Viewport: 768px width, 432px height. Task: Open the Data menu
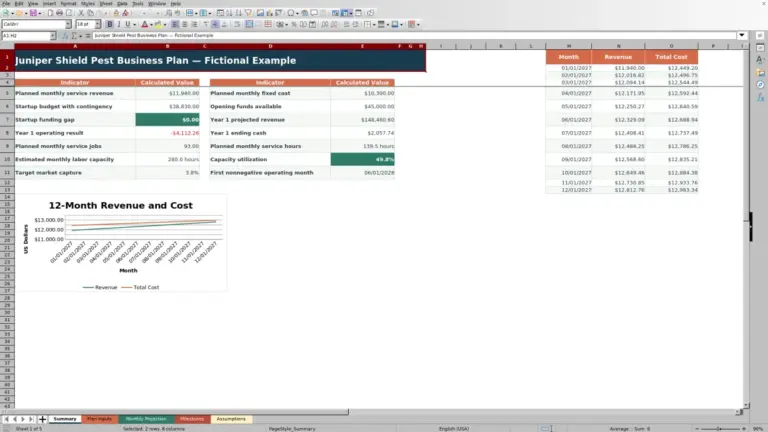pyautogui.click(x=122, y=3)
